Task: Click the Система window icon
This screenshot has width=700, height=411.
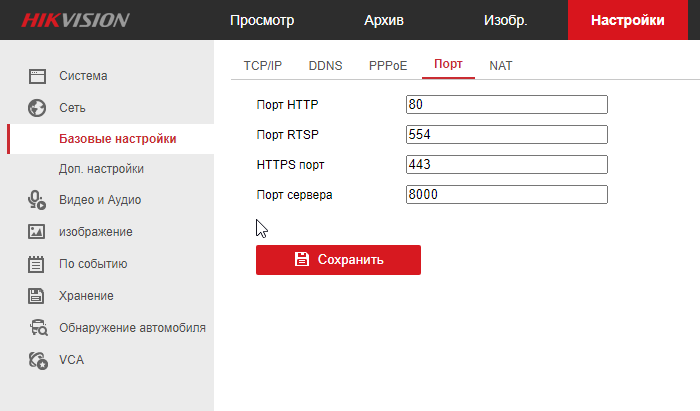Action: click(37, 76)
